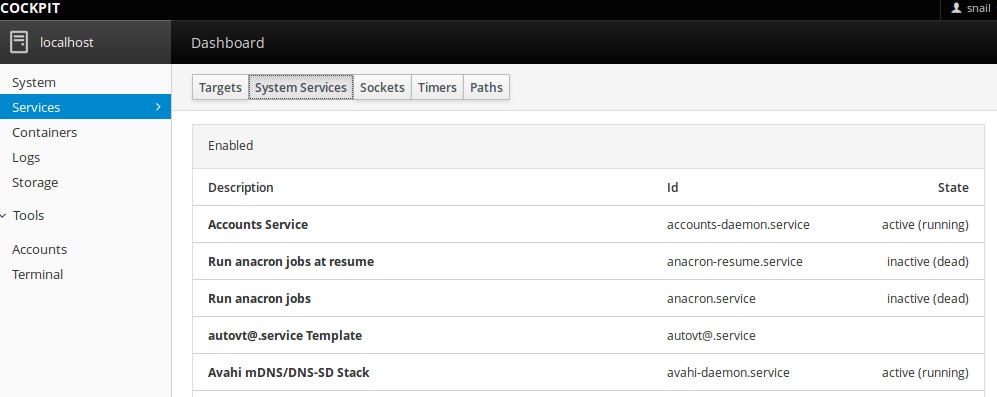Click the user icon beside snail

(956, 8)
